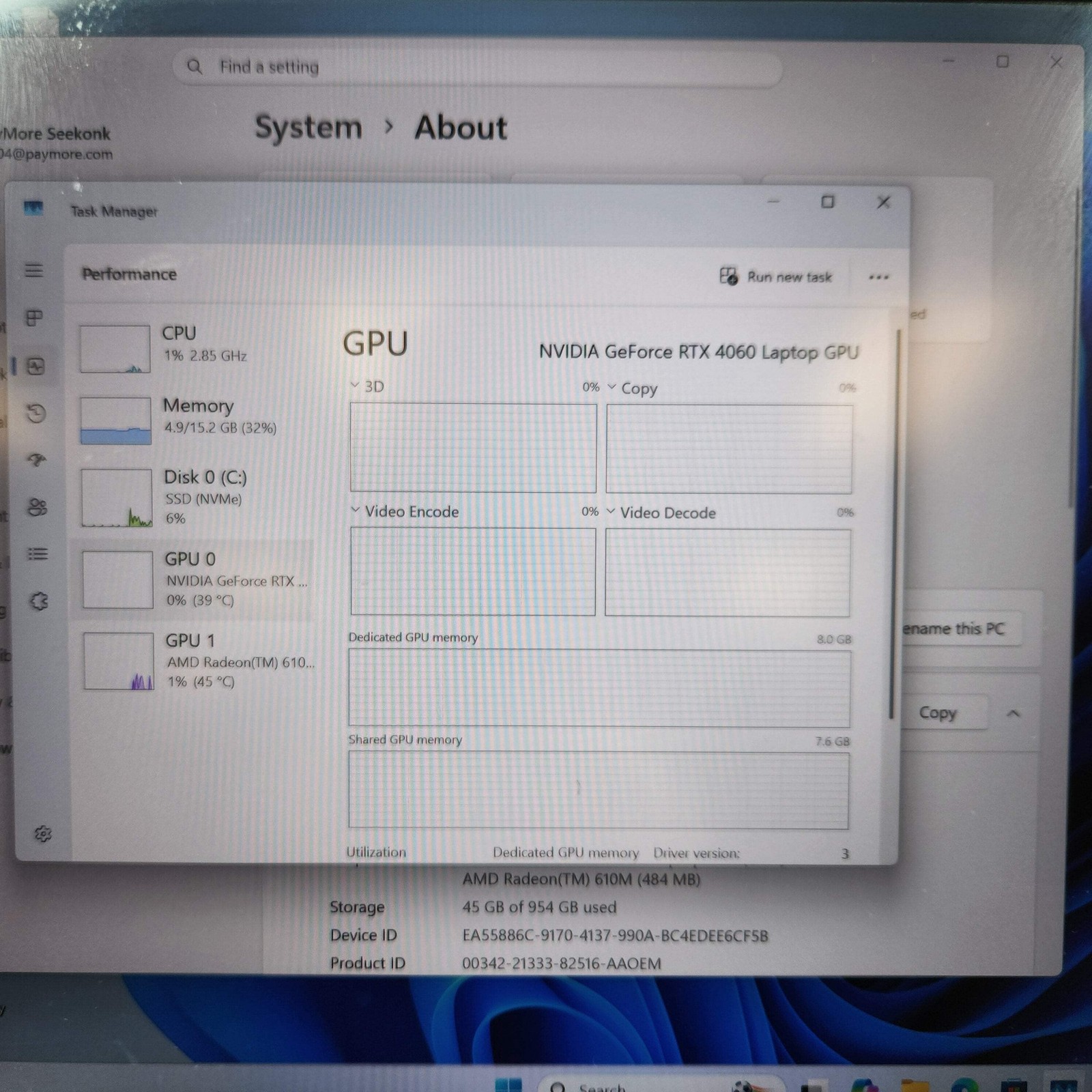The image size is (1092, 1092).
Task: Open Startup apps icon in sidebar
Action: (36, 460)
